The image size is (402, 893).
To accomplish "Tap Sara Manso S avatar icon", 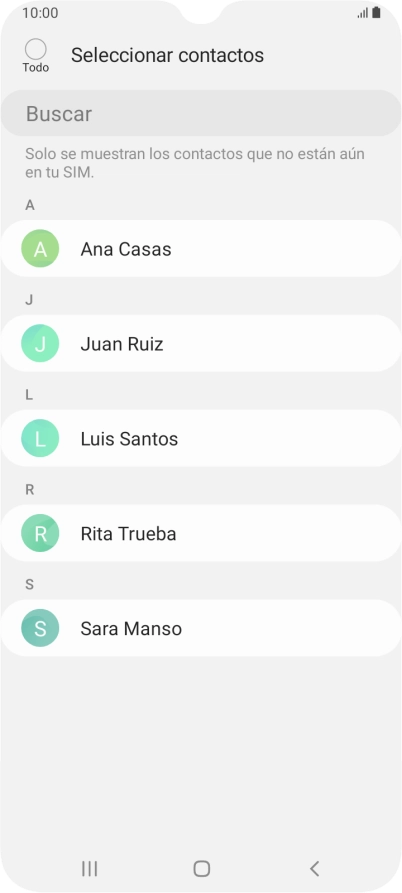I will pyautogui.click(x=40, y=628).
